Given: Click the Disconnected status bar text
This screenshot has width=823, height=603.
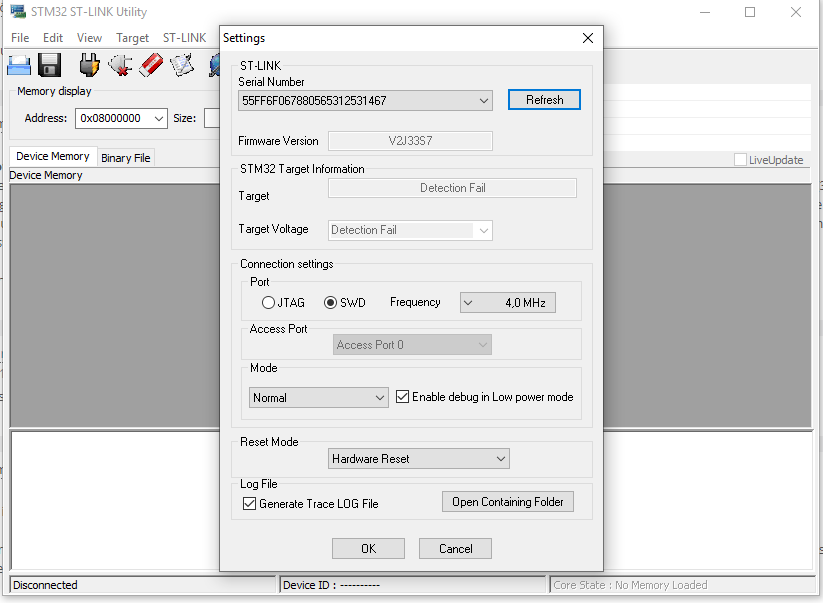Looking at the screenshot, I should 45,585.
